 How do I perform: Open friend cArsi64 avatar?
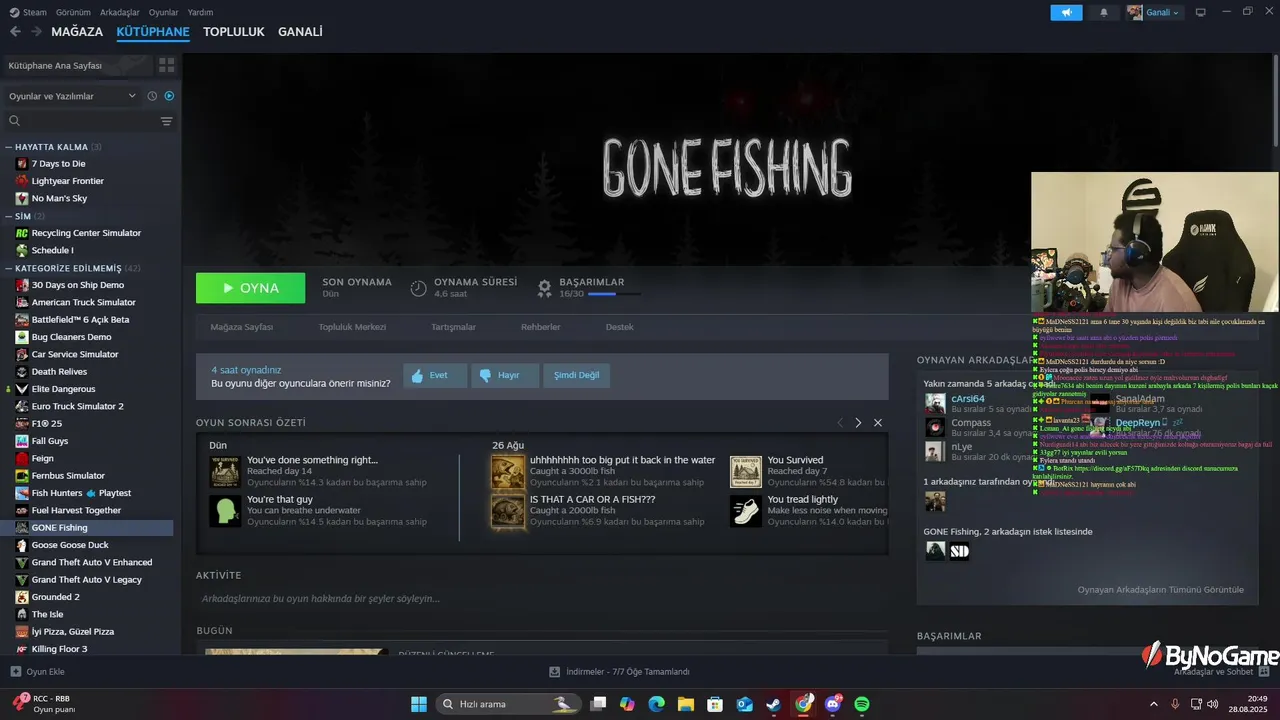[x=935, y=403]
